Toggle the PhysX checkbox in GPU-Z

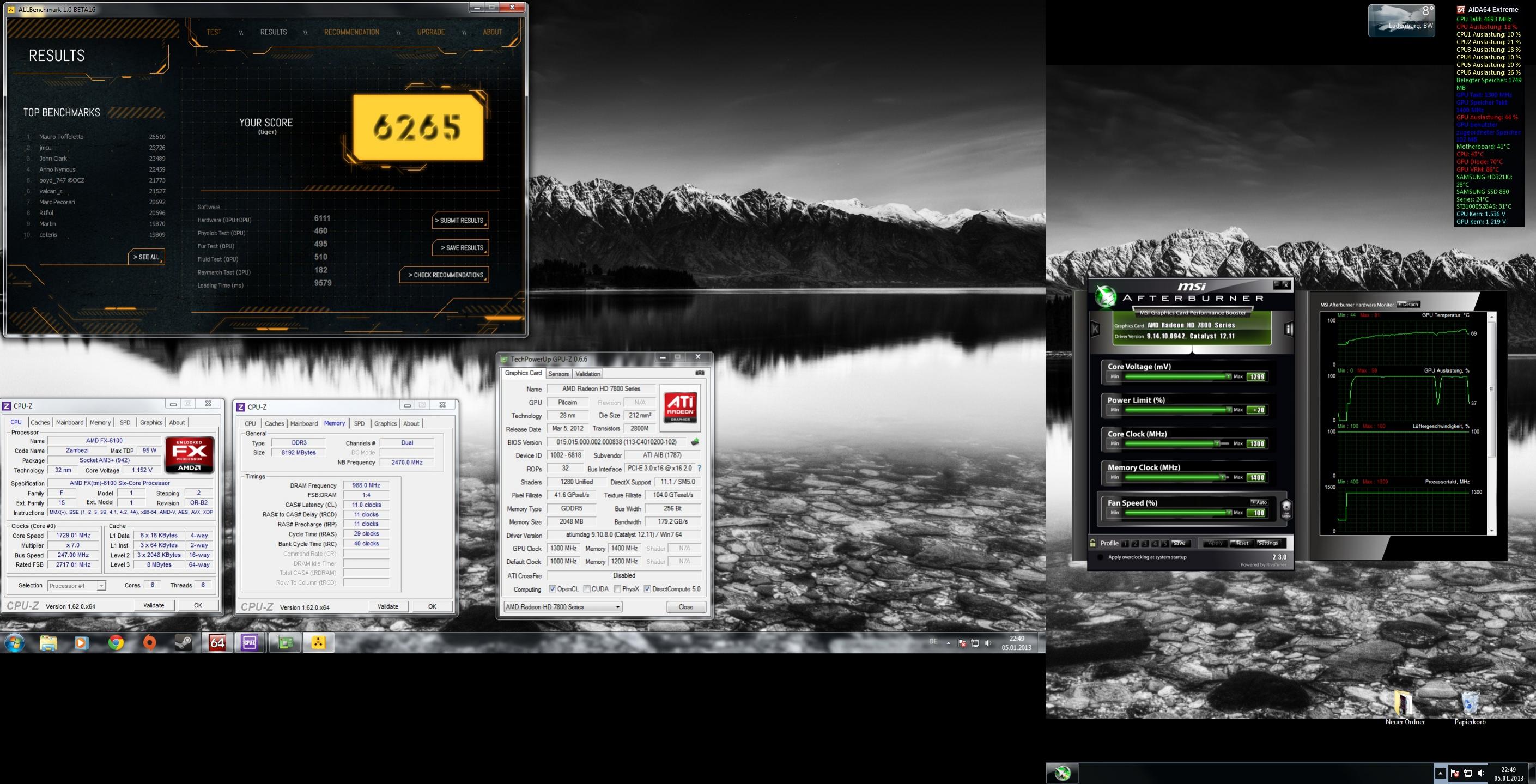point(617,589)
